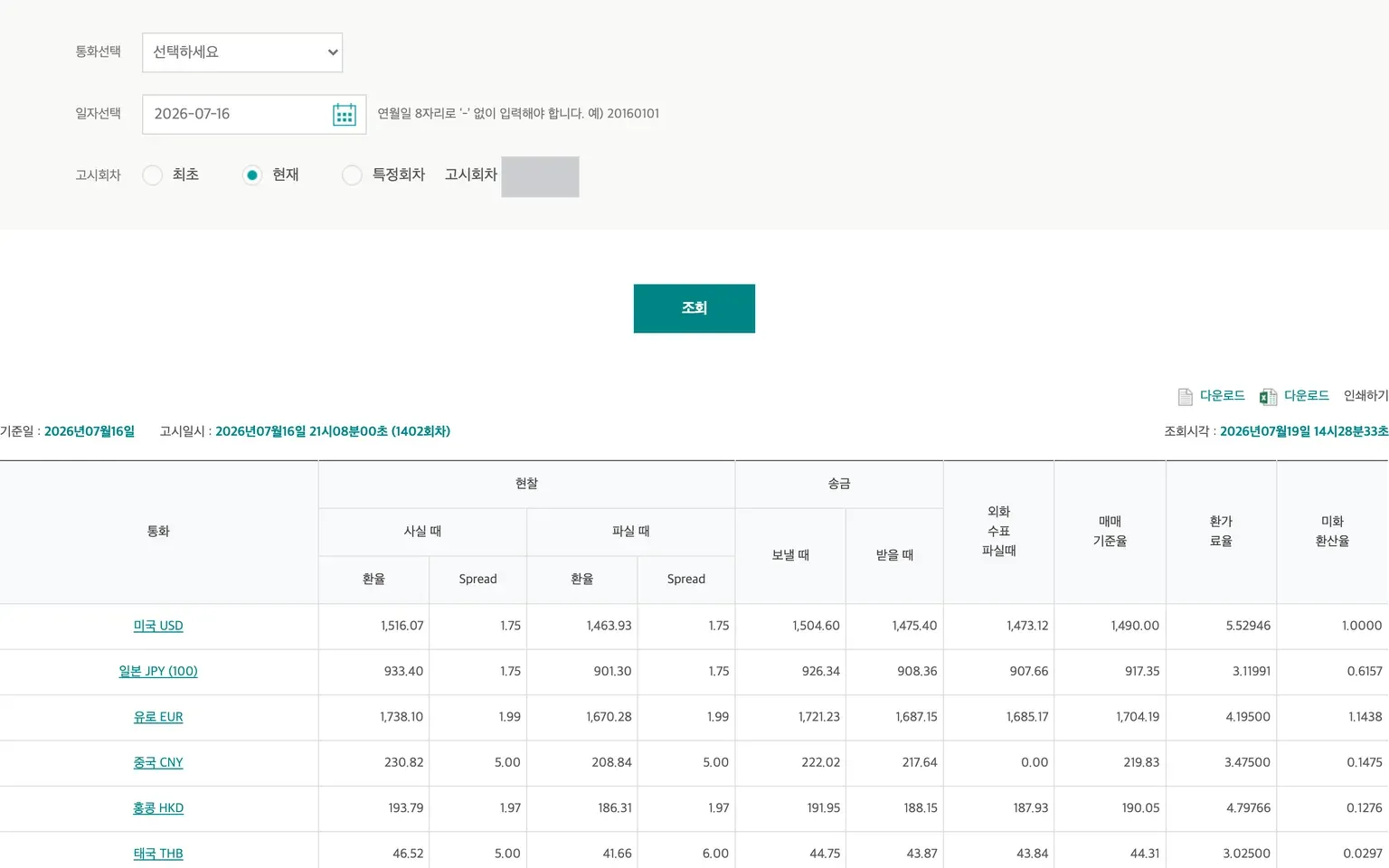Click the 1,463.93 USD selling rate cell
This screenshot has width=1389, height=868.
point(581,626)
